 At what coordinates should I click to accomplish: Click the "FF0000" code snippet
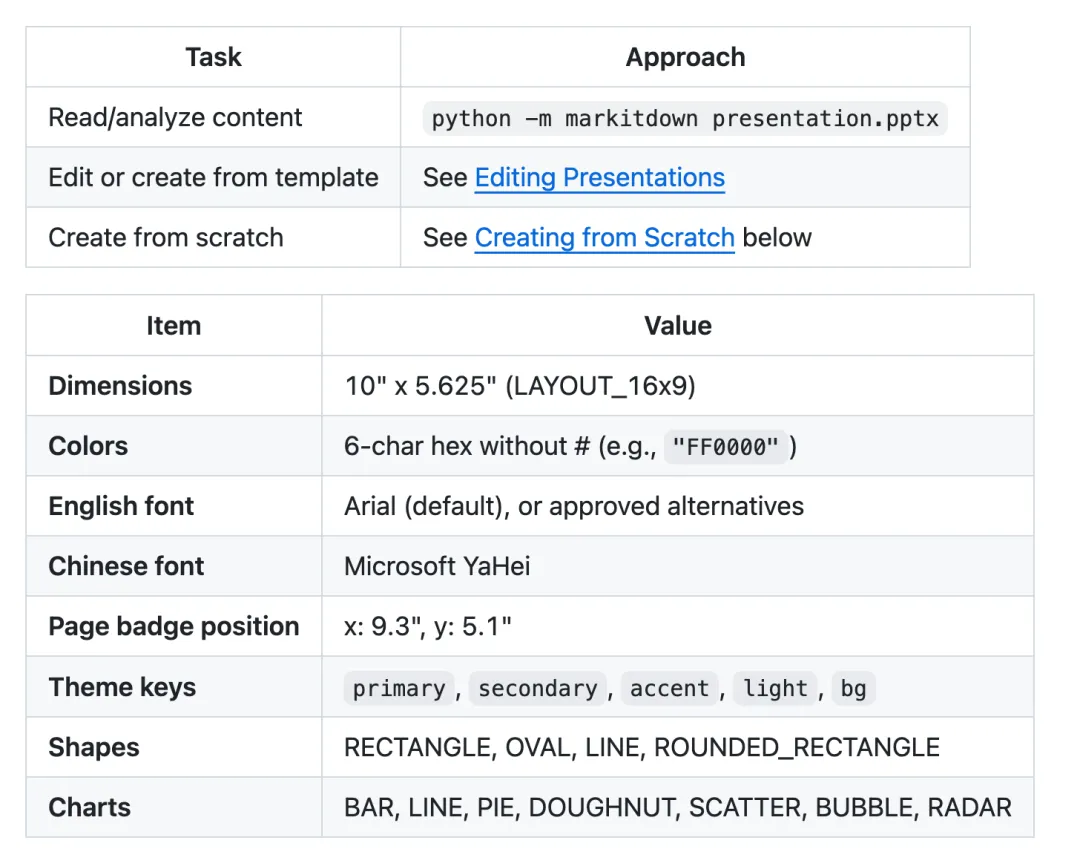[x=725, y=447]
